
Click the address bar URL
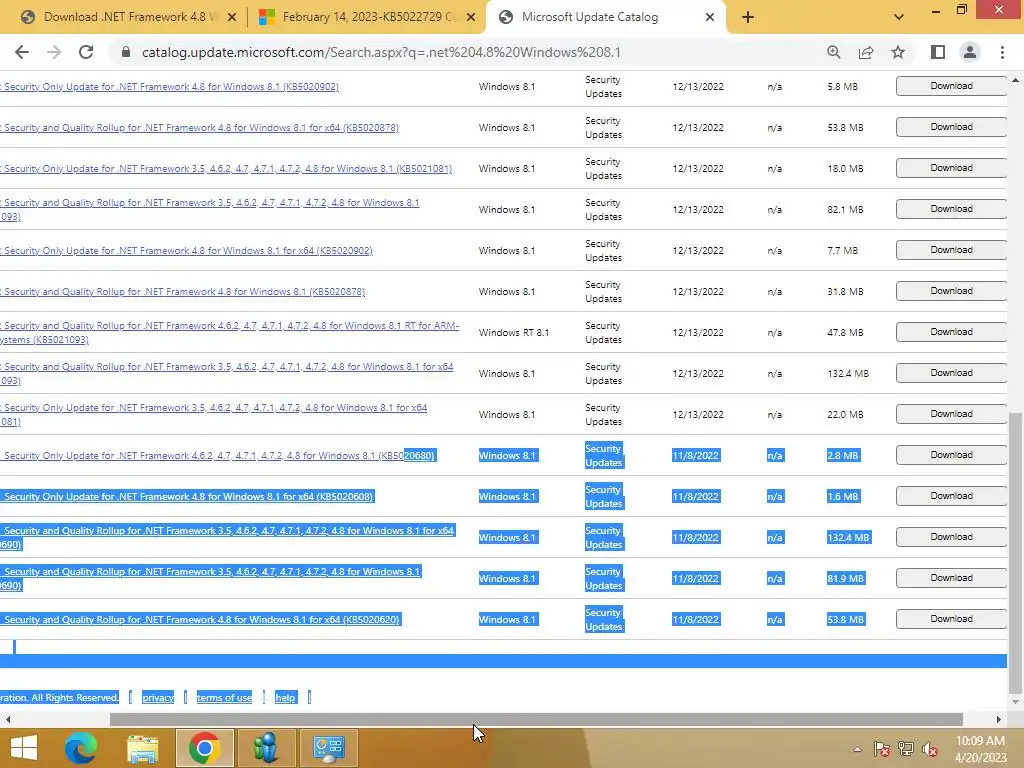pyautogui.click(x=381, y=52)
